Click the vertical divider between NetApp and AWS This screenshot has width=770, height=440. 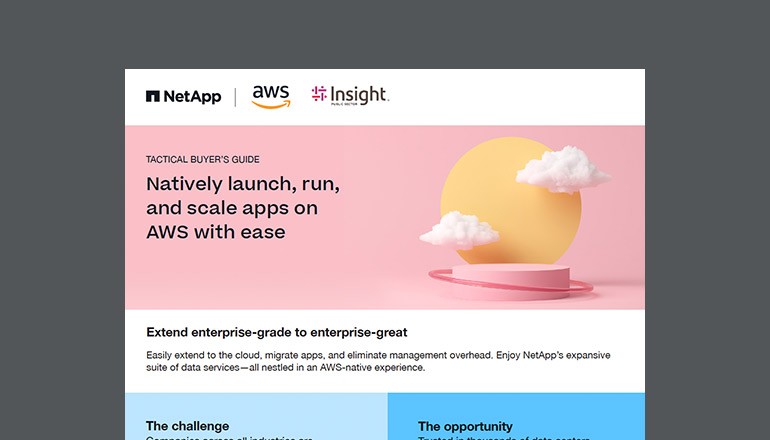[x=235, y=97]
